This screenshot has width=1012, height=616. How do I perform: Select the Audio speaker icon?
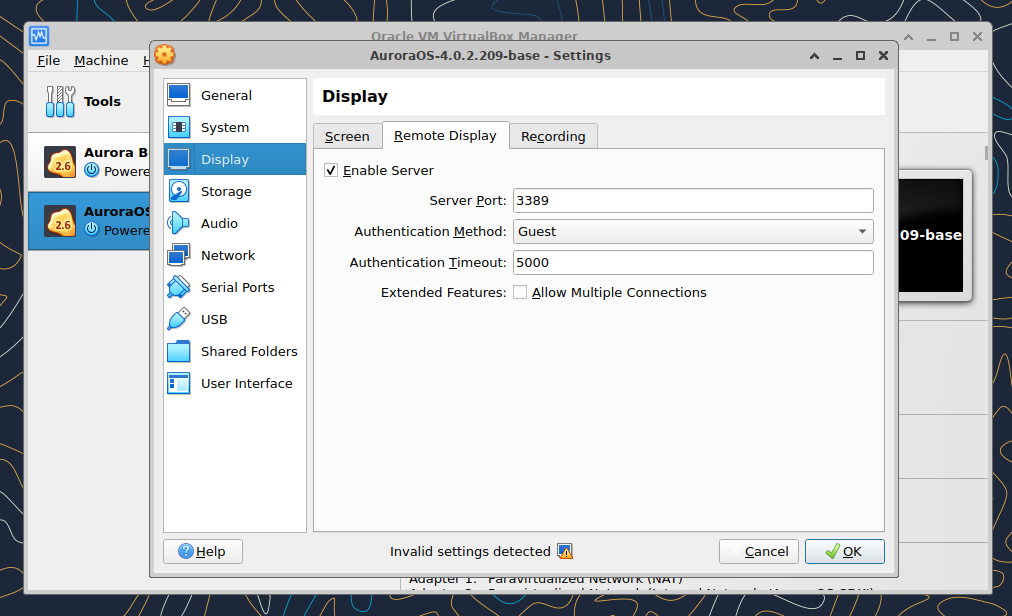tap(179, 223)
